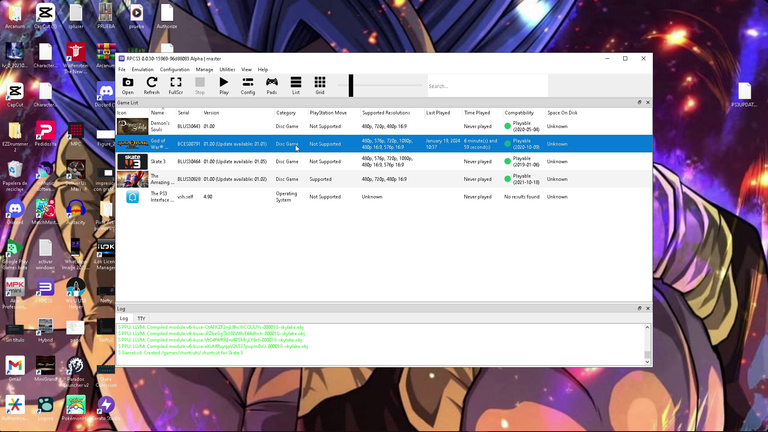Click serial BLUS30443 cell
The width and height of the screenshot is (768, 432).
tap(189, 126)
